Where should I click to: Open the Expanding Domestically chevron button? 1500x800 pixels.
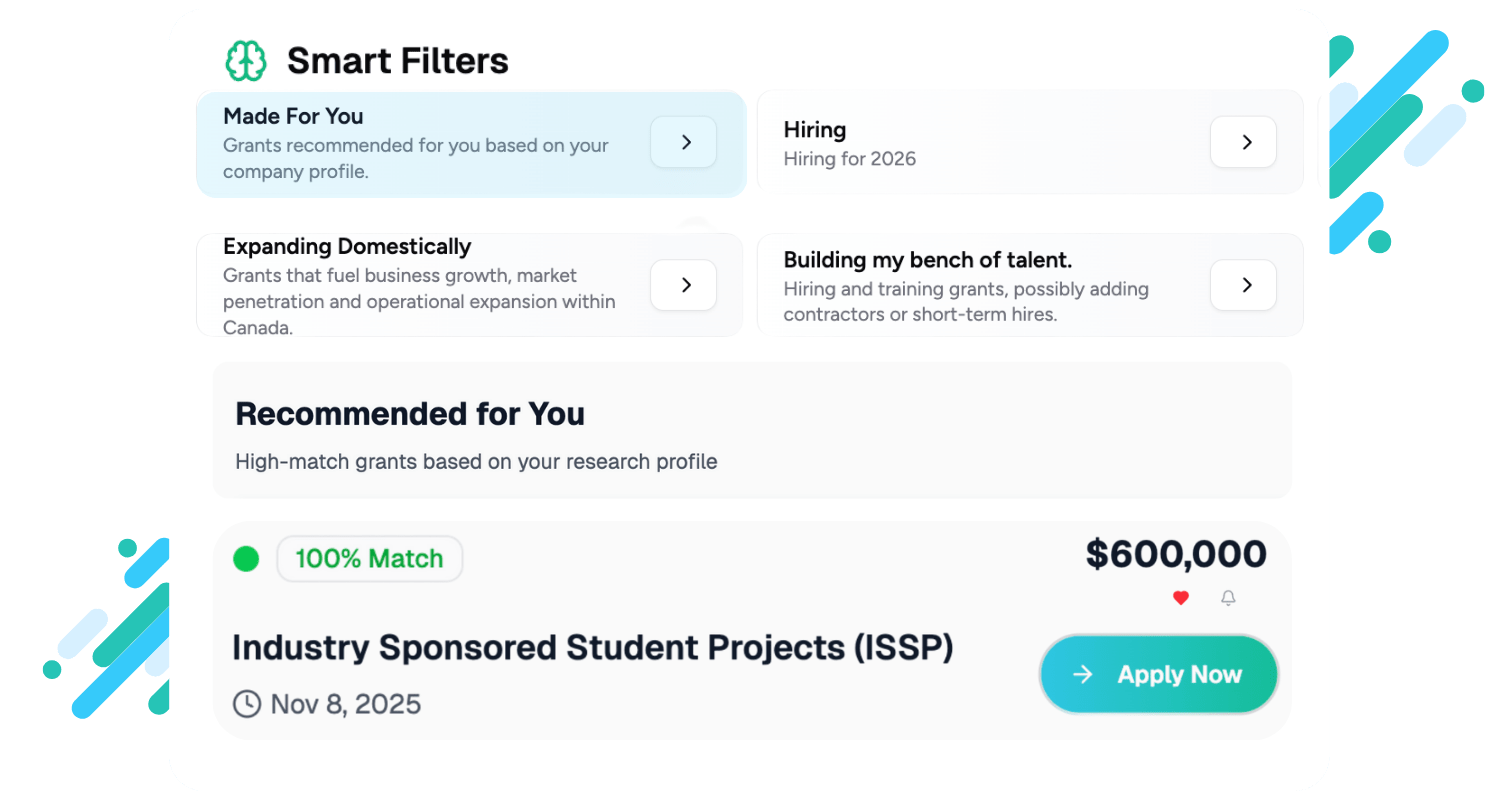pos(684,285)
